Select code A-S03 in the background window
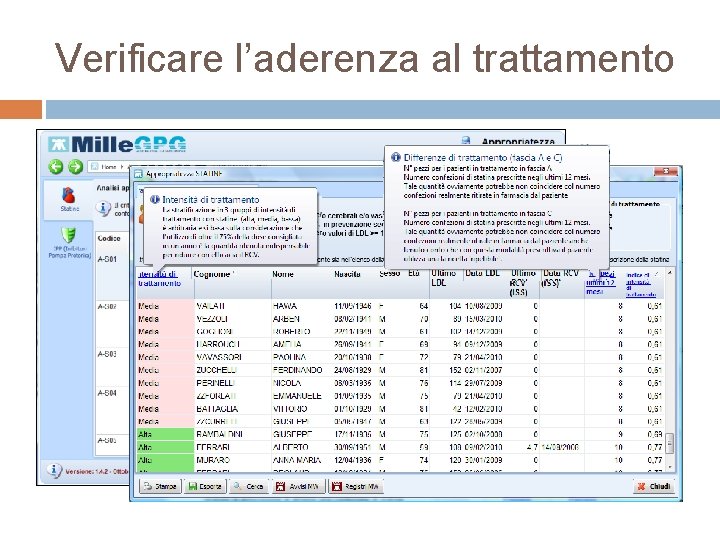This screenshot has width=720, height=540. (107, 354)
